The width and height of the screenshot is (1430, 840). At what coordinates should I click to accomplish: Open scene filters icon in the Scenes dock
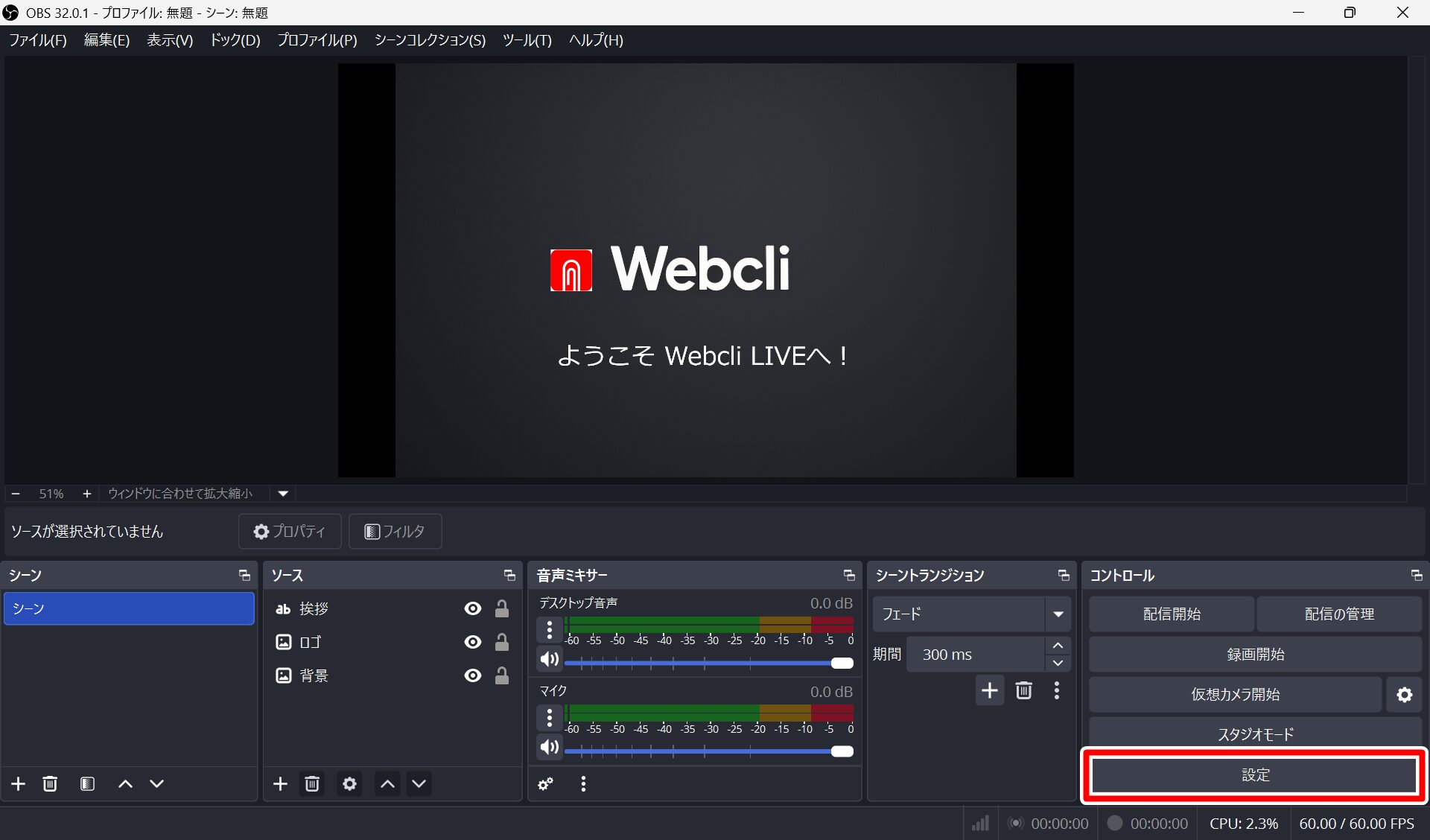tap(87, 783)
